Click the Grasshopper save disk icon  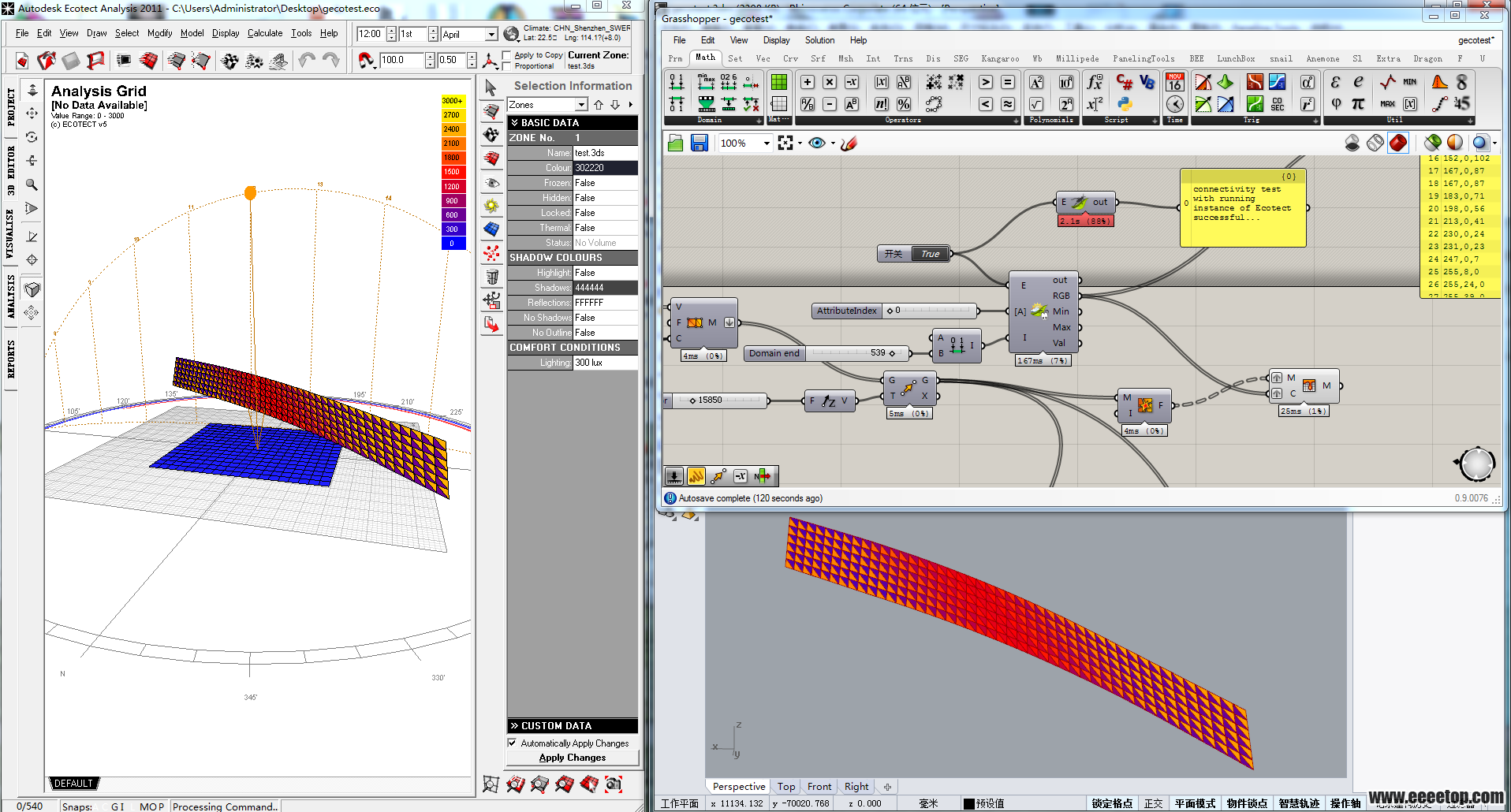click(699, 143)
